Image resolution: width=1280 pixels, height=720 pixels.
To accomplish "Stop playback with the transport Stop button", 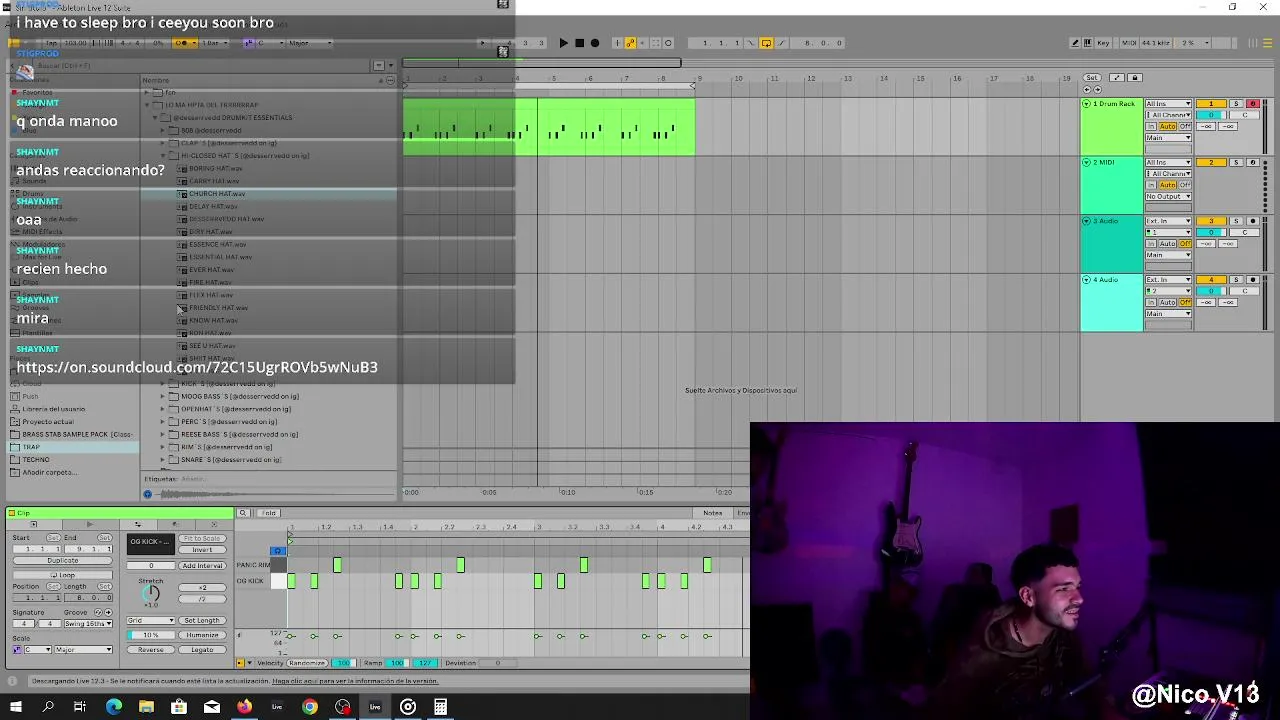I will 579,43.
